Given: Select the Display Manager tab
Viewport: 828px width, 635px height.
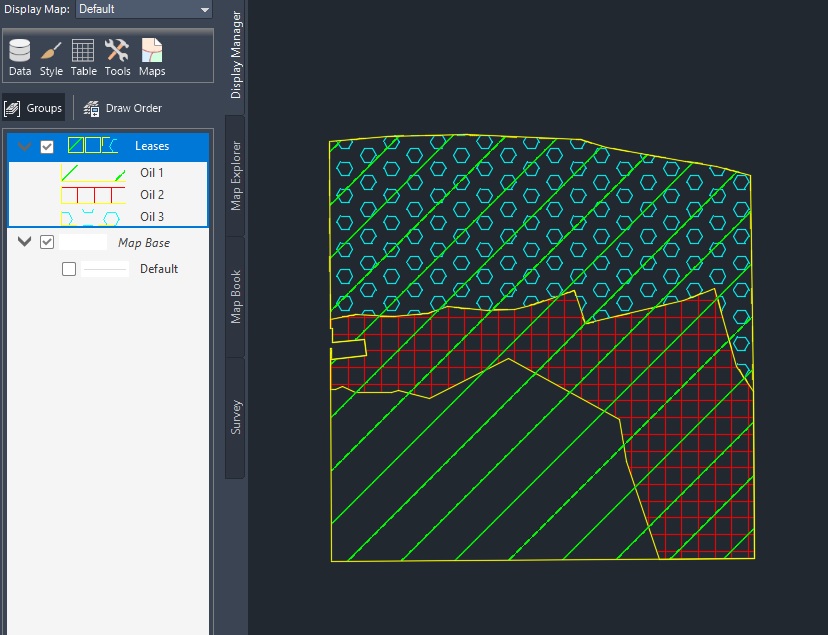Looking at the screenshot, I should (233, 56).
